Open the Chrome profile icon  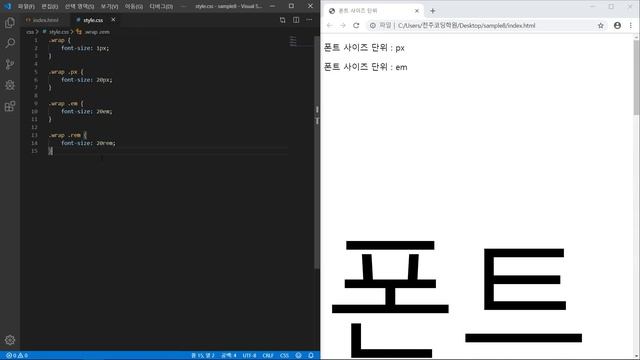617,25
